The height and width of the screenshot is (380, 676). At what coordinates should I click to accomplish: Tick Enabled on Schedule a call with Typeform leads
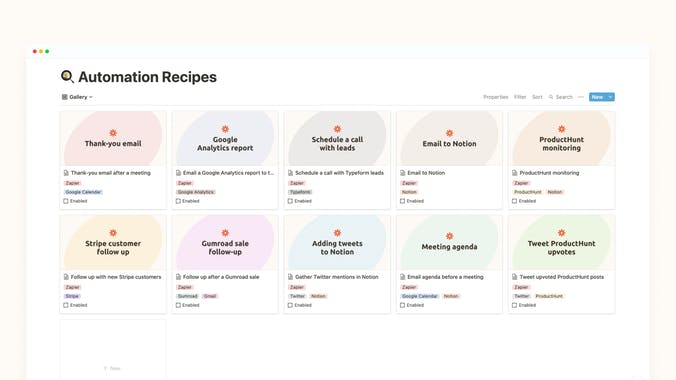(x=290, y=201)
